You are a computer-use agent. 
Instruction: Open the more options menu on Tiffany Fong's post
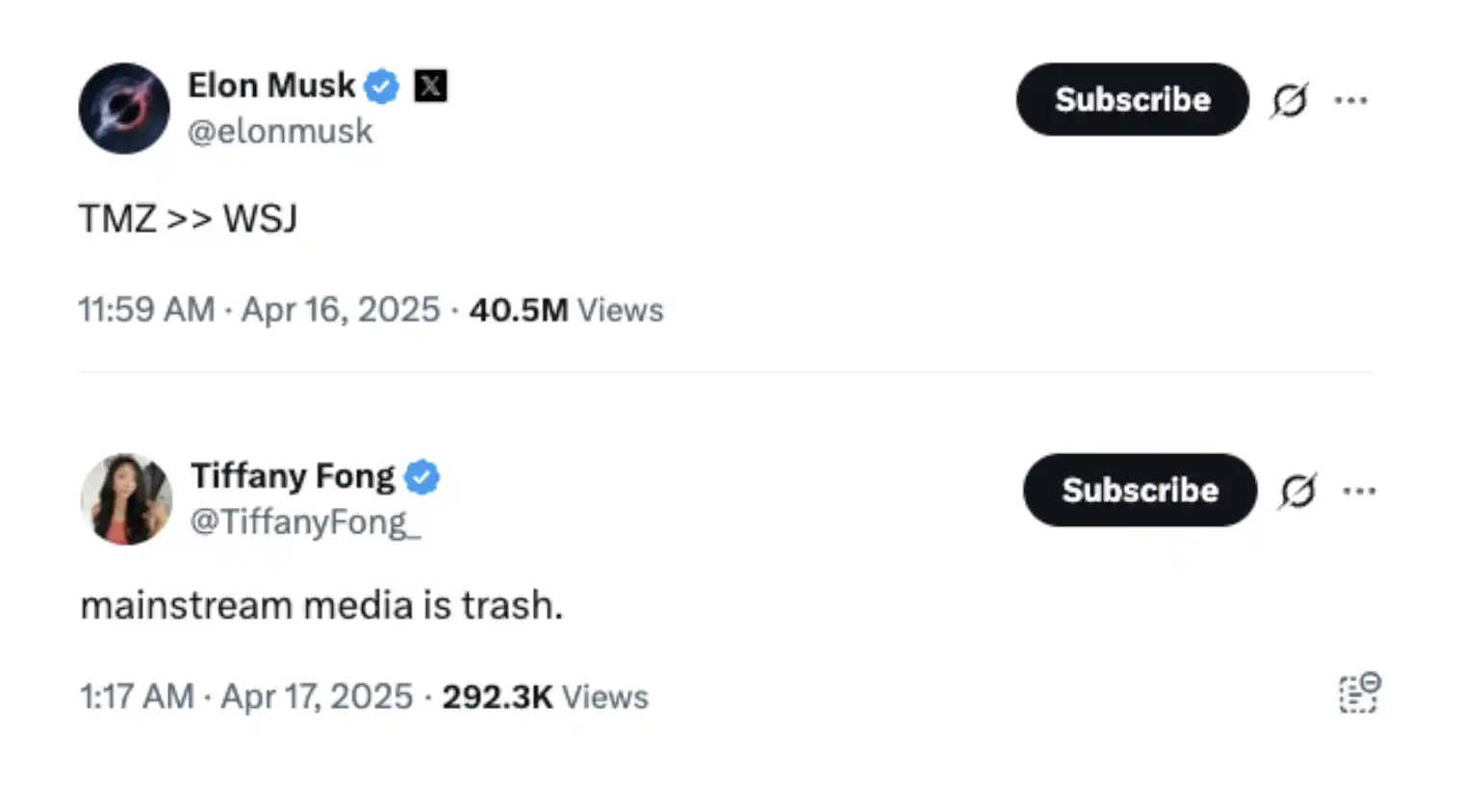[x=1358, y=491]
